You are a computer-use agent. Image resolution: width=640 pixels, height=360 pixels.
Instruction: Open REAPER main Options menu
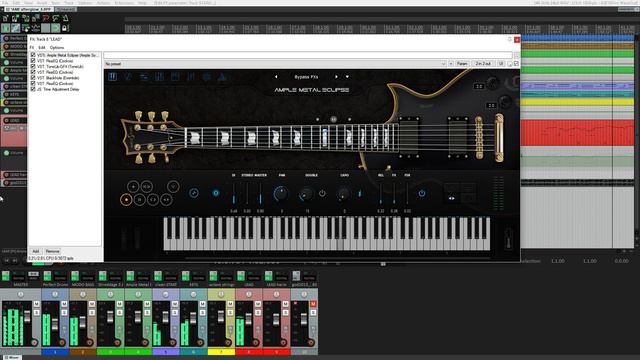(85, 3)
